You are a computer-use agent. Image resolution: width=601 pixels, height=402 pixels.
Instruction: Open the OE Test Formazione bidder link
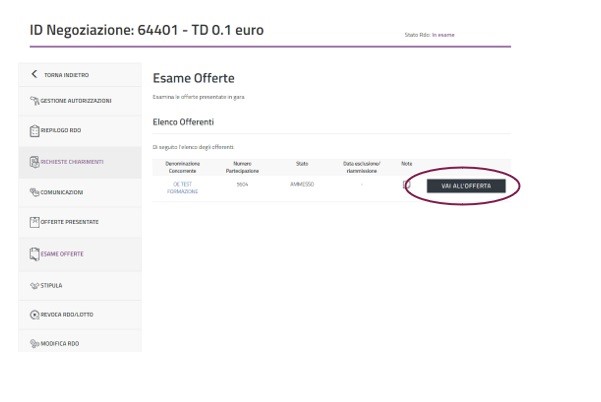coord(182,188)
